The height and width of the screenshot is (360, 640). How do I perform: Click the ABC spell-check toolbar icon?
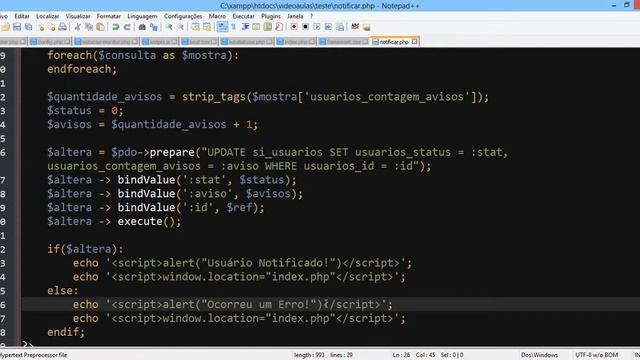(355, 27)
